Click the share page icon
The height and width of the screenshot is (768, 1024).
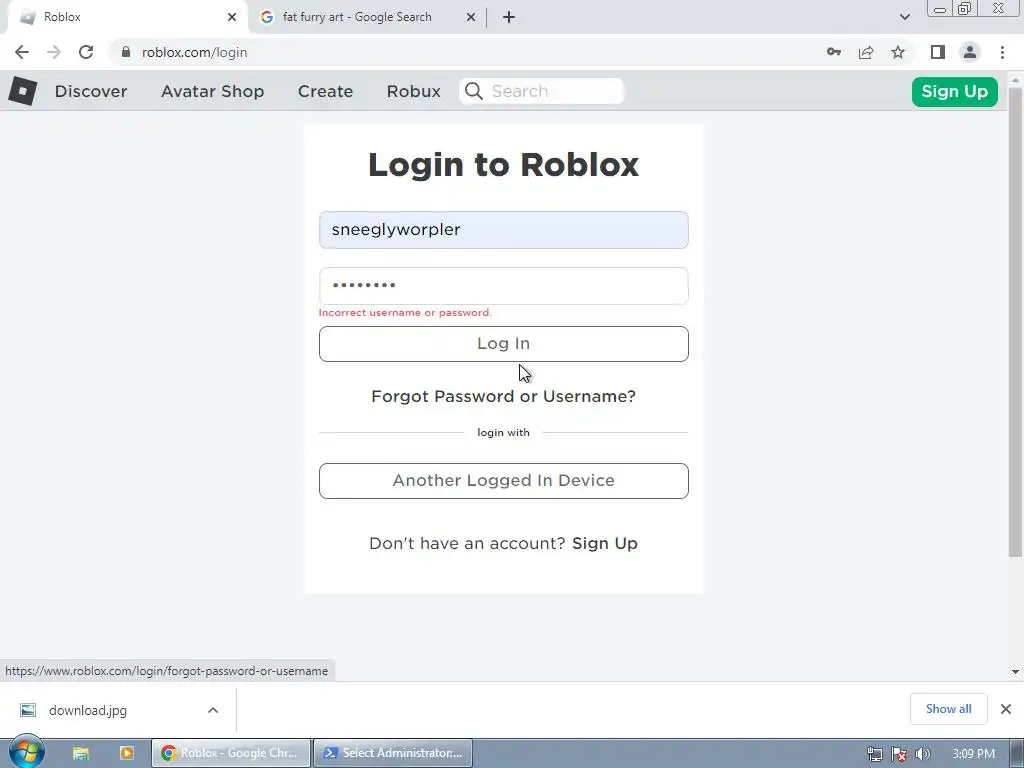(866, 52)
